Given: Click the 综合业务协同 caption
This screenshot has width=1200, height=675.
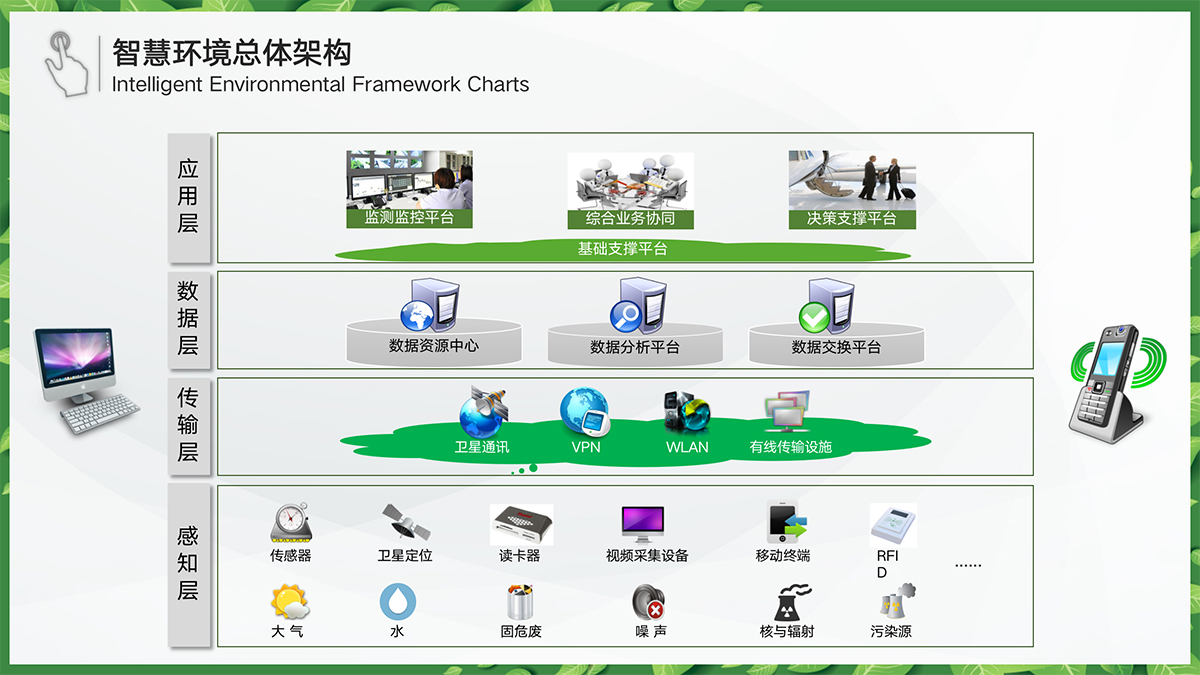Looking at the screenshot, I should [630, 218].
